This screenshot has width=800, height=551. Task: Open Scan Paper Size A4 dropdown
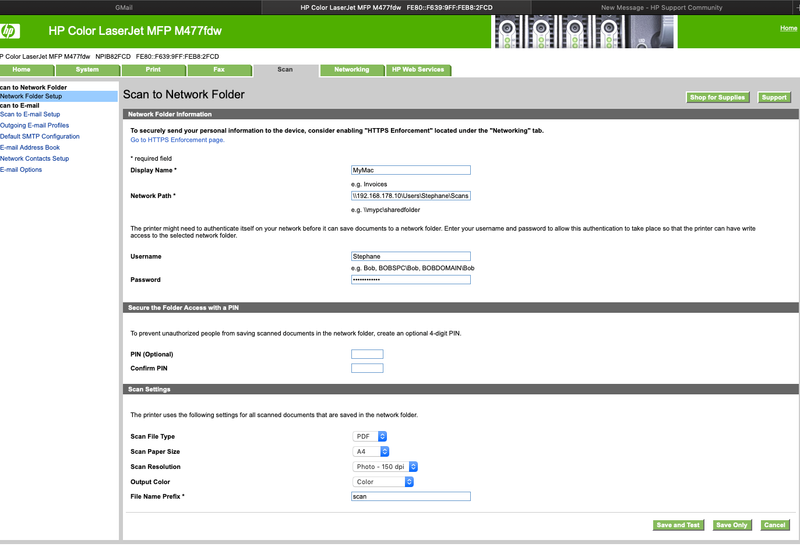pos(371,452)
